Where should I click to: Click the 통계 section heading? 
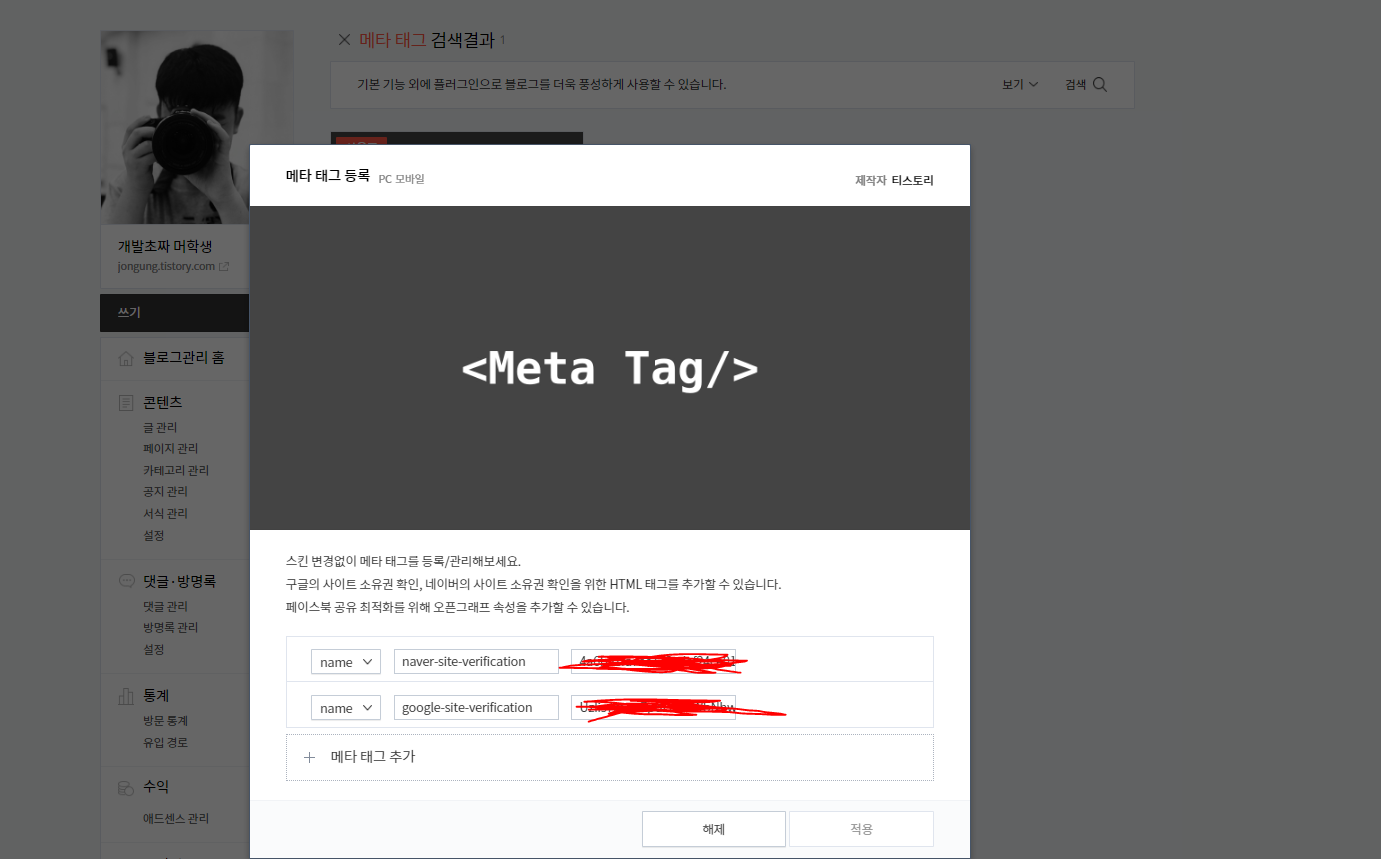156,695
